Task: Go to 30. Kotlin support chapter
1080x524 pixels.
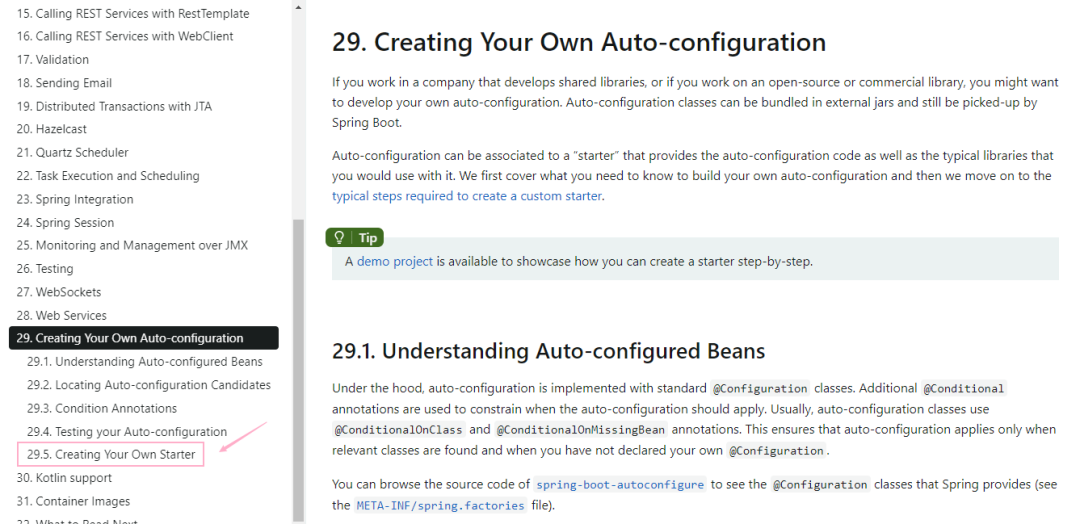Action: [x=64, y=478]
